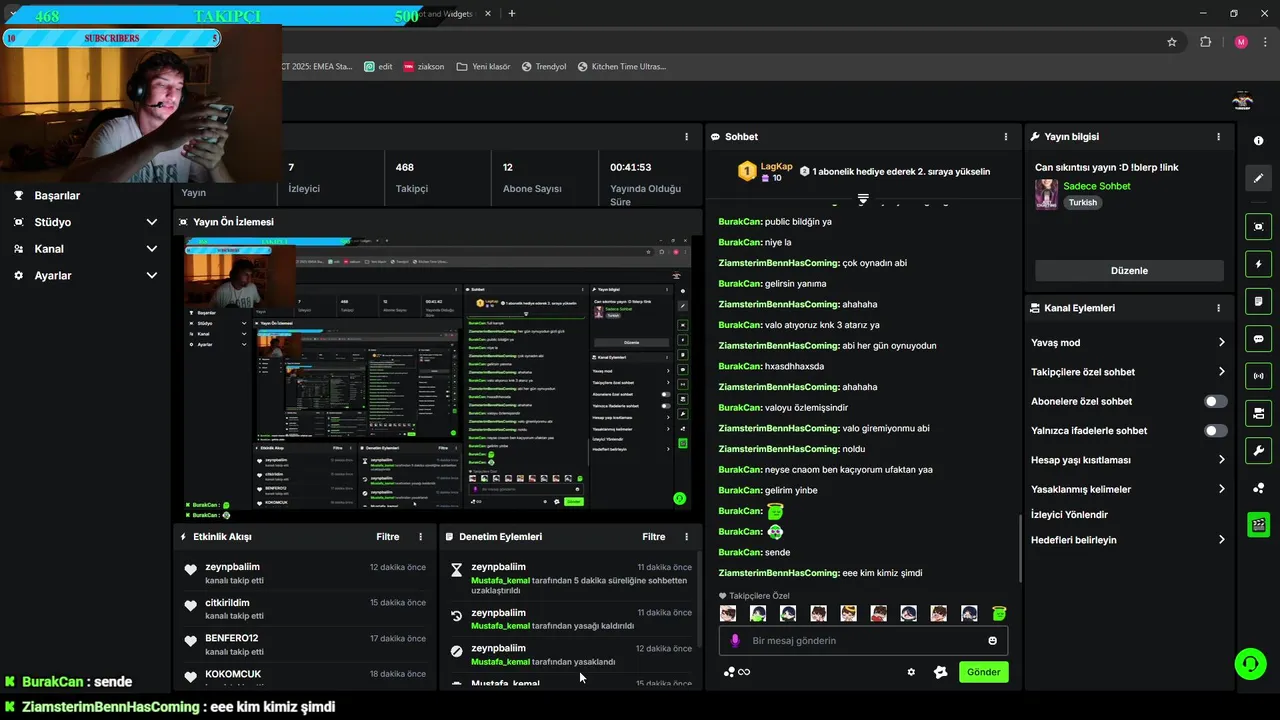Screen dimensions: 1280x720
Task: Click the broadcast signal icon in right rail
Action: coord(1258,376)
